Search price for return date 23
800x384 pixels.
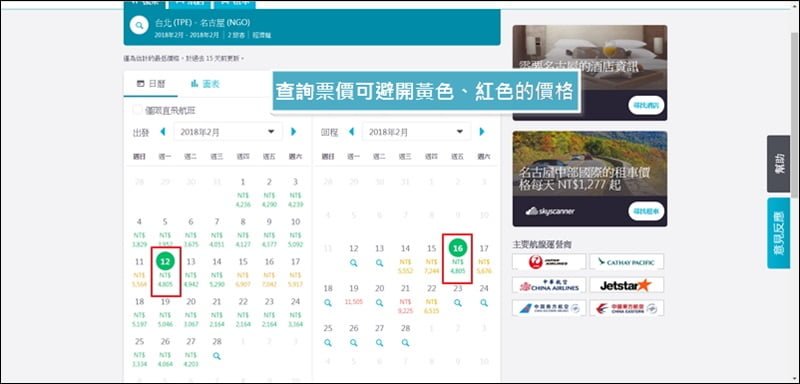(458, 302)
